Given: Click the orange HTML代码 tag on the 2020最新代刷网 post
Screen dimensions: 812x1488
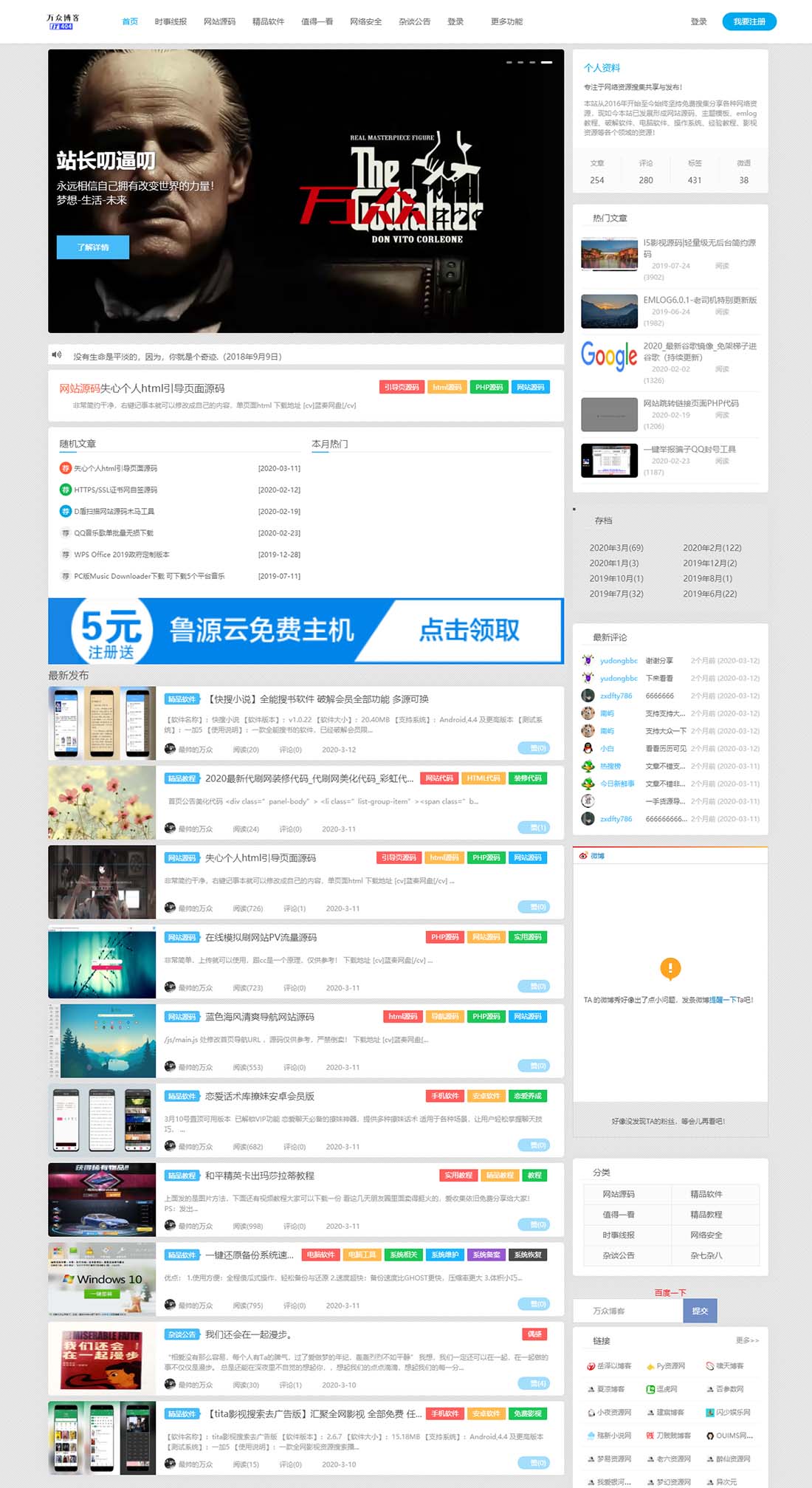Looking at the screenshot, I should click(484, 778).
